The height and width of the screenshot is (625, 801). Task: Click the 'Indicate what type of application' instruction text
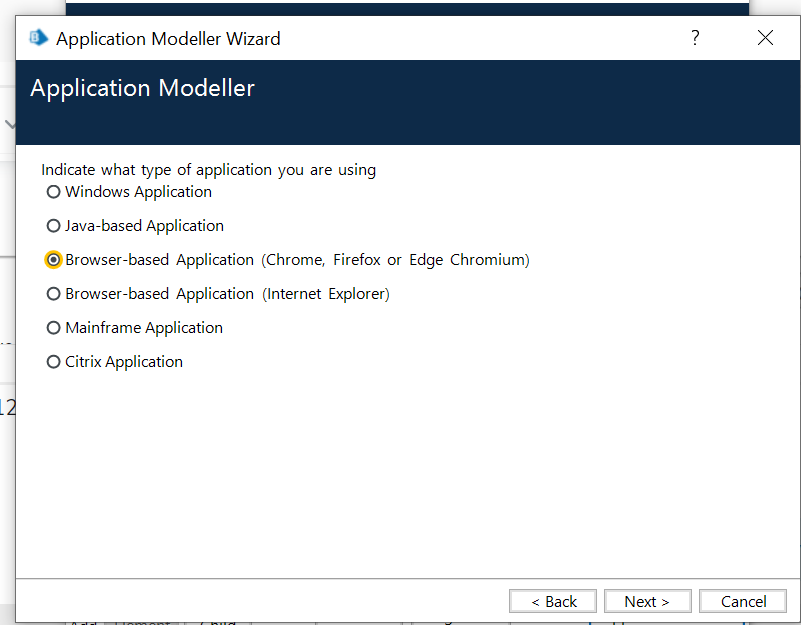[x=208, y=170]
